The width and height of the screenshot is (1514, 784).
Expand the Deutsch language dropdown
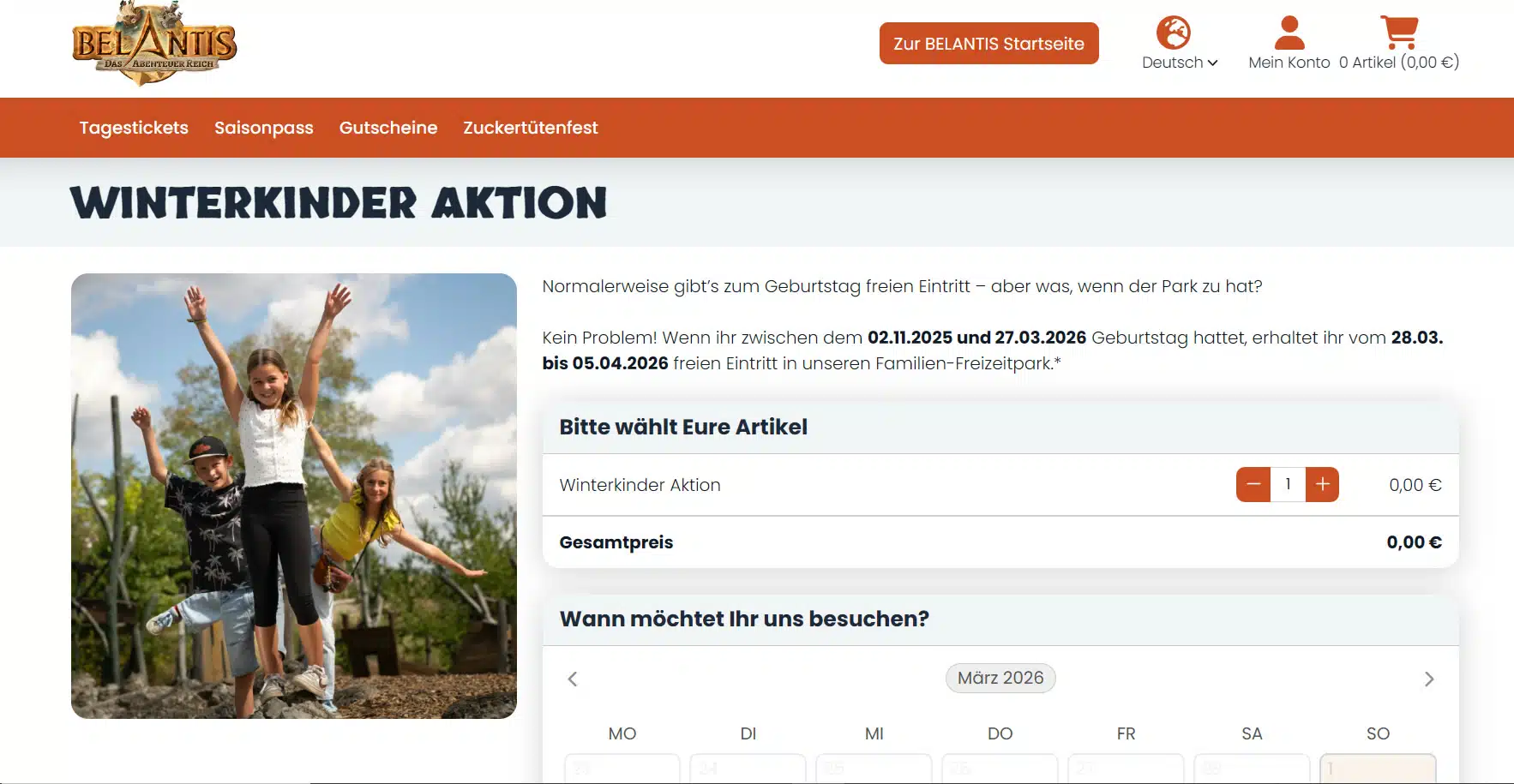point(1180,63)
